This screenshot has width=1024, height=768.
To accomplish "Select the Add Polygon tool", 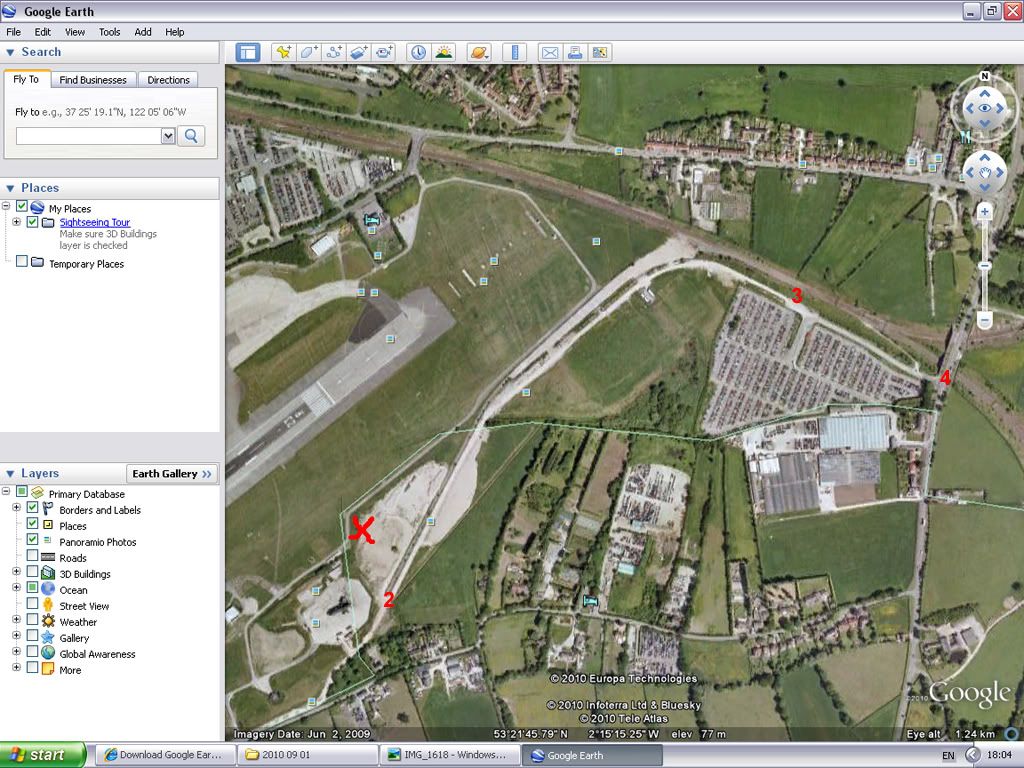I will pyautogui.click(x=309, y=53).
